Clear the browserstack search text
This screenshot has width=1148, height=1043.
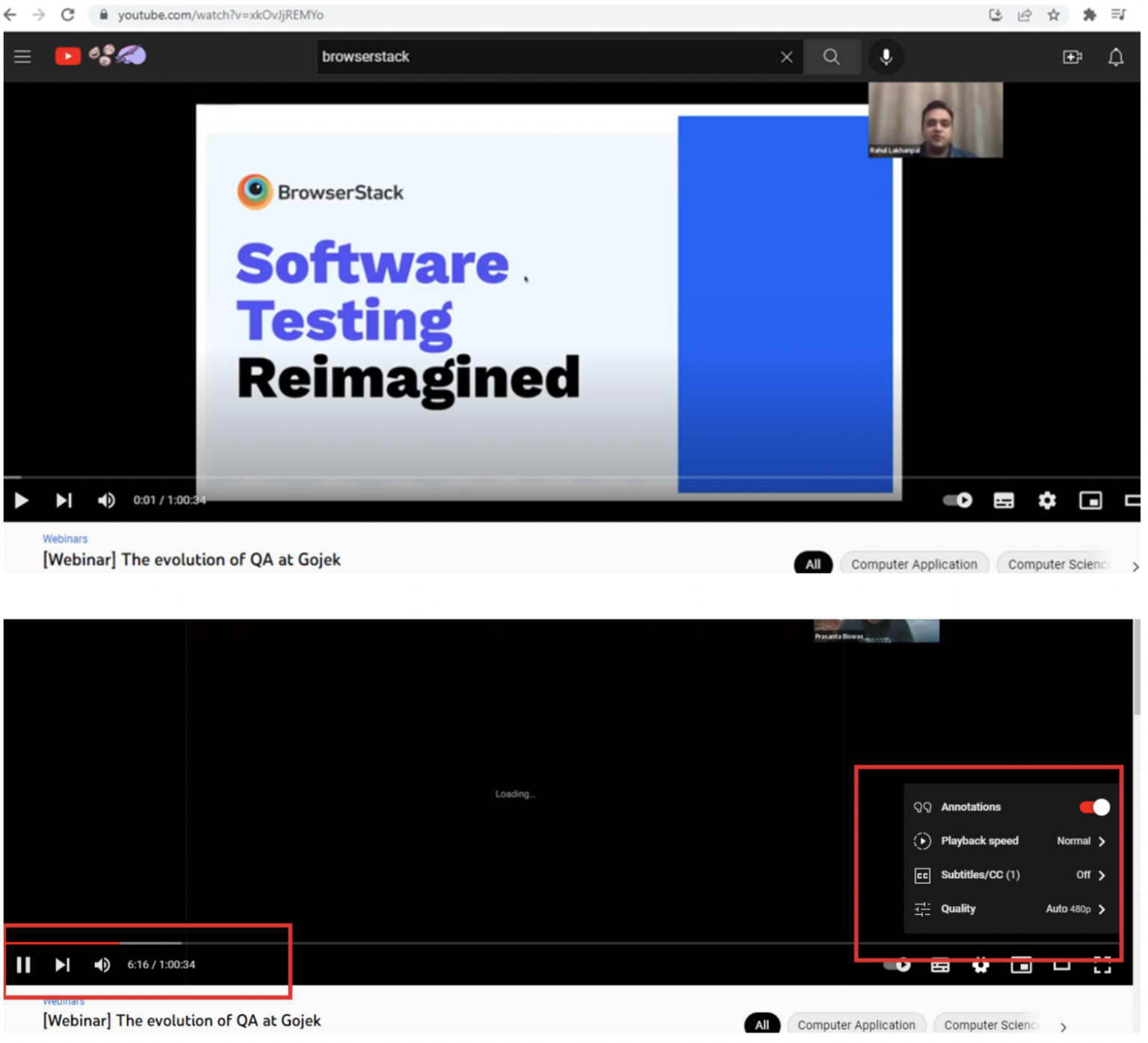coord(786,57)
